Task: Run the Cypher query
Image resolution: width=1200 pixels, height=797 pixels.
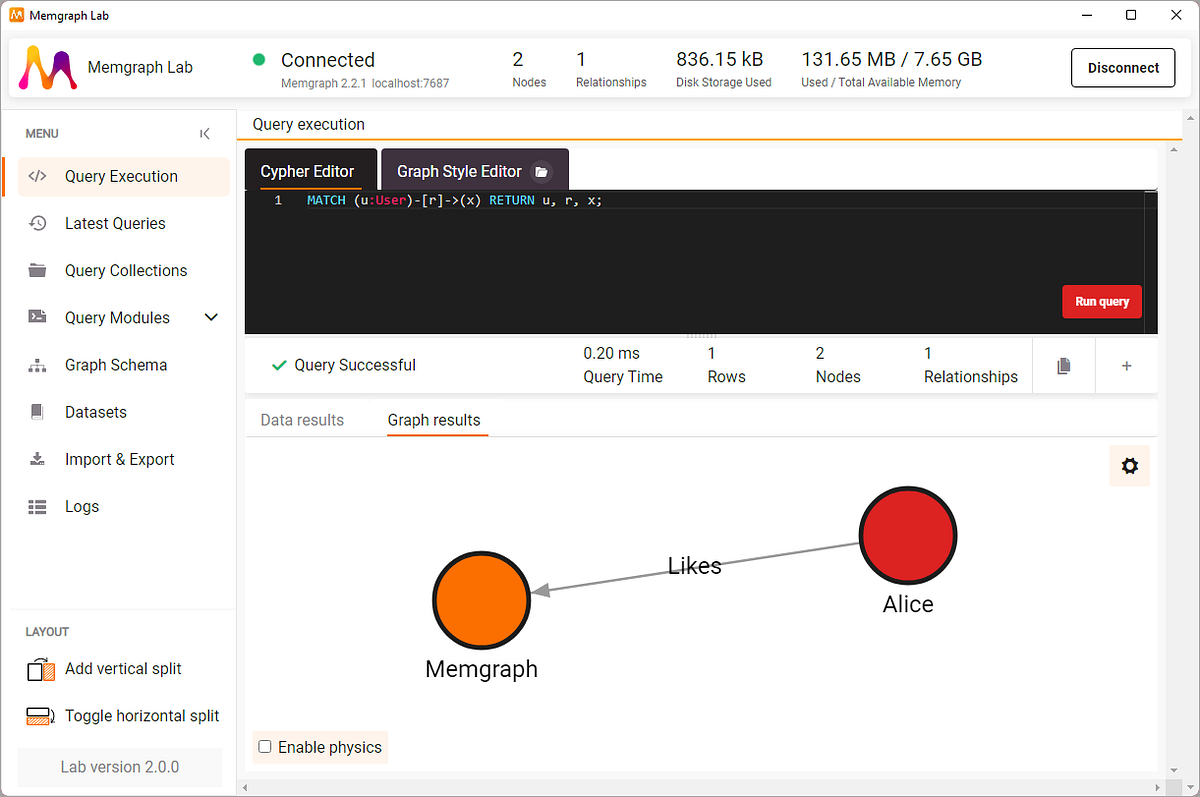Action: 1101,301
